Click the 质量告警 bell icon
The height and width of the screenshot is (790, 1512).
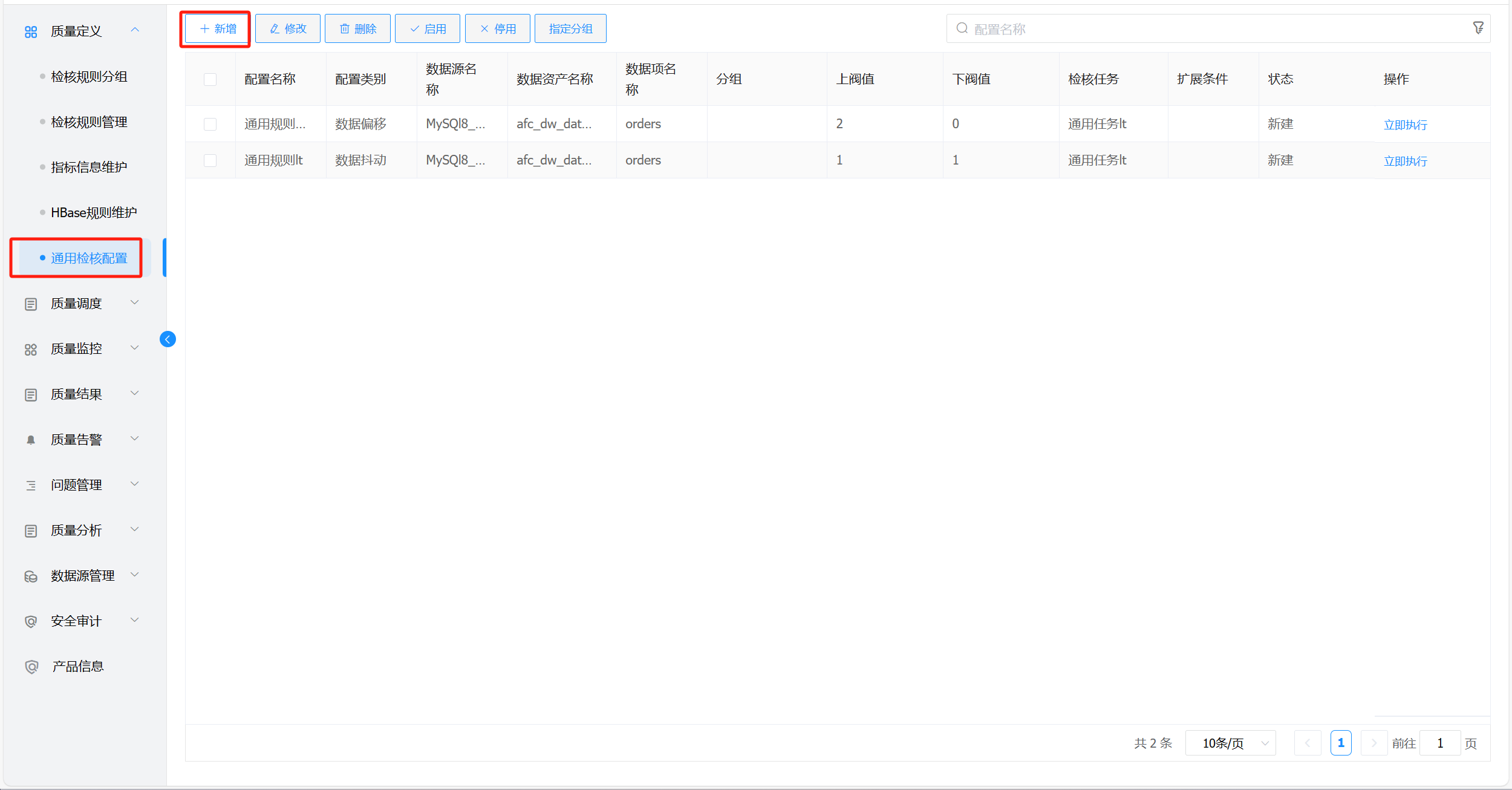pos(31,440)
